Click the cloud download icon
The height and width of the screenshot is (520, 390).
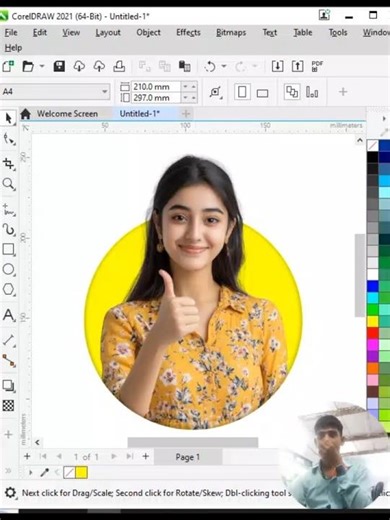pyautogui.click(x=79, y=66)
